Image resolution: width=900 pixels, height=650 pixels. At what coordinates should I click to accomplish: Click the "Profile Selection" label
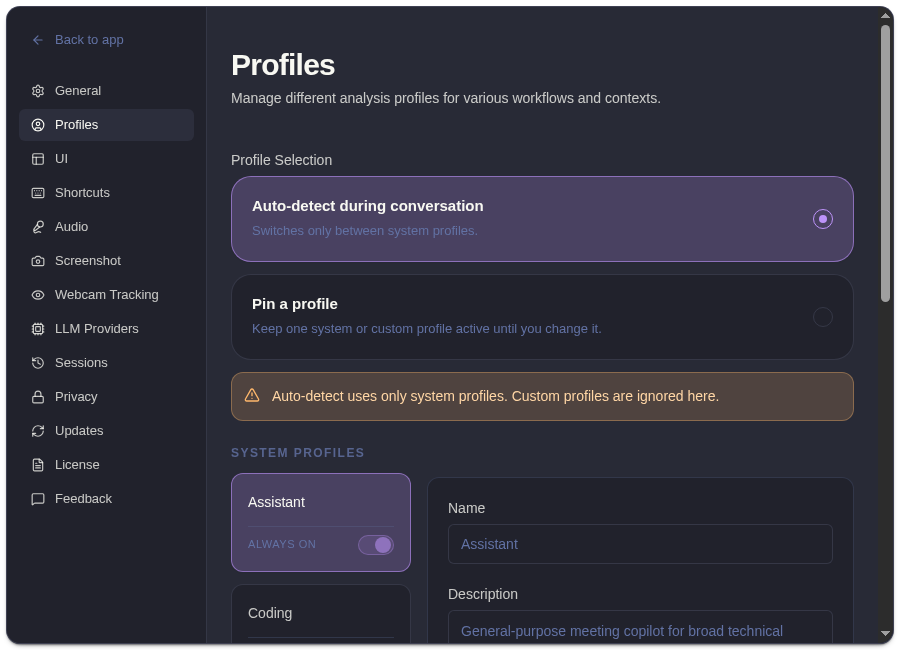coord(281,160)
